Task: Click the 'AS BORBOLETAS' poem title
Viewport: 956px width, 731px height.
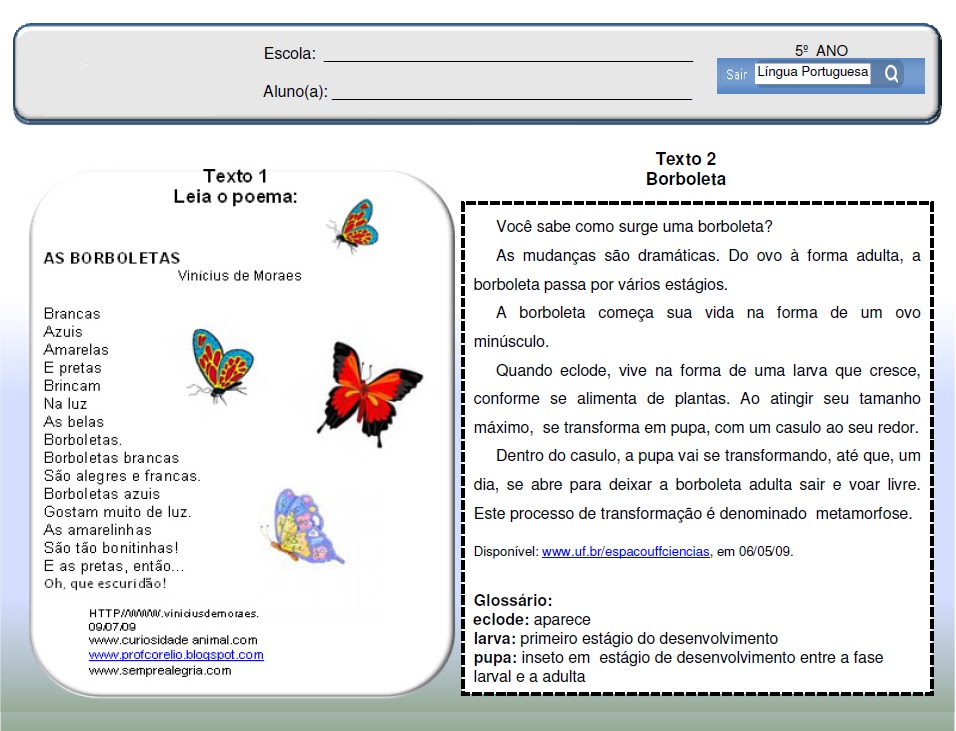Action: point(112,258)
